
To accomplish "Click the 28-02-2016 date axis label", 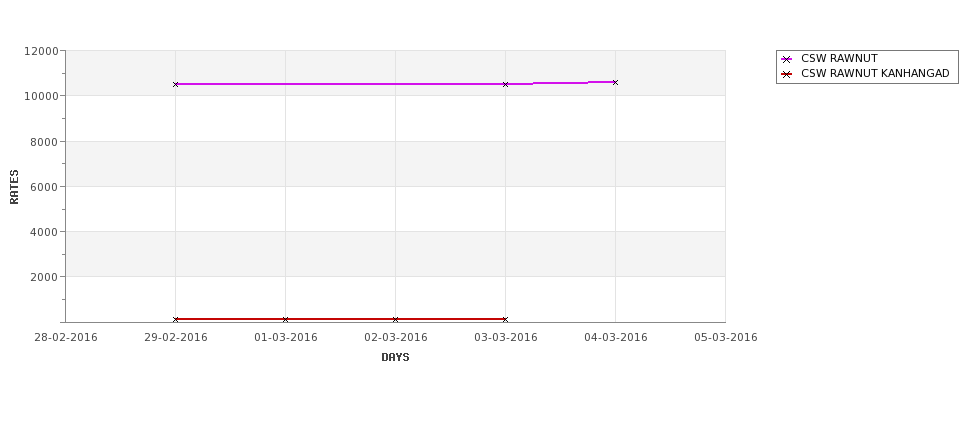I will (66, 337).
